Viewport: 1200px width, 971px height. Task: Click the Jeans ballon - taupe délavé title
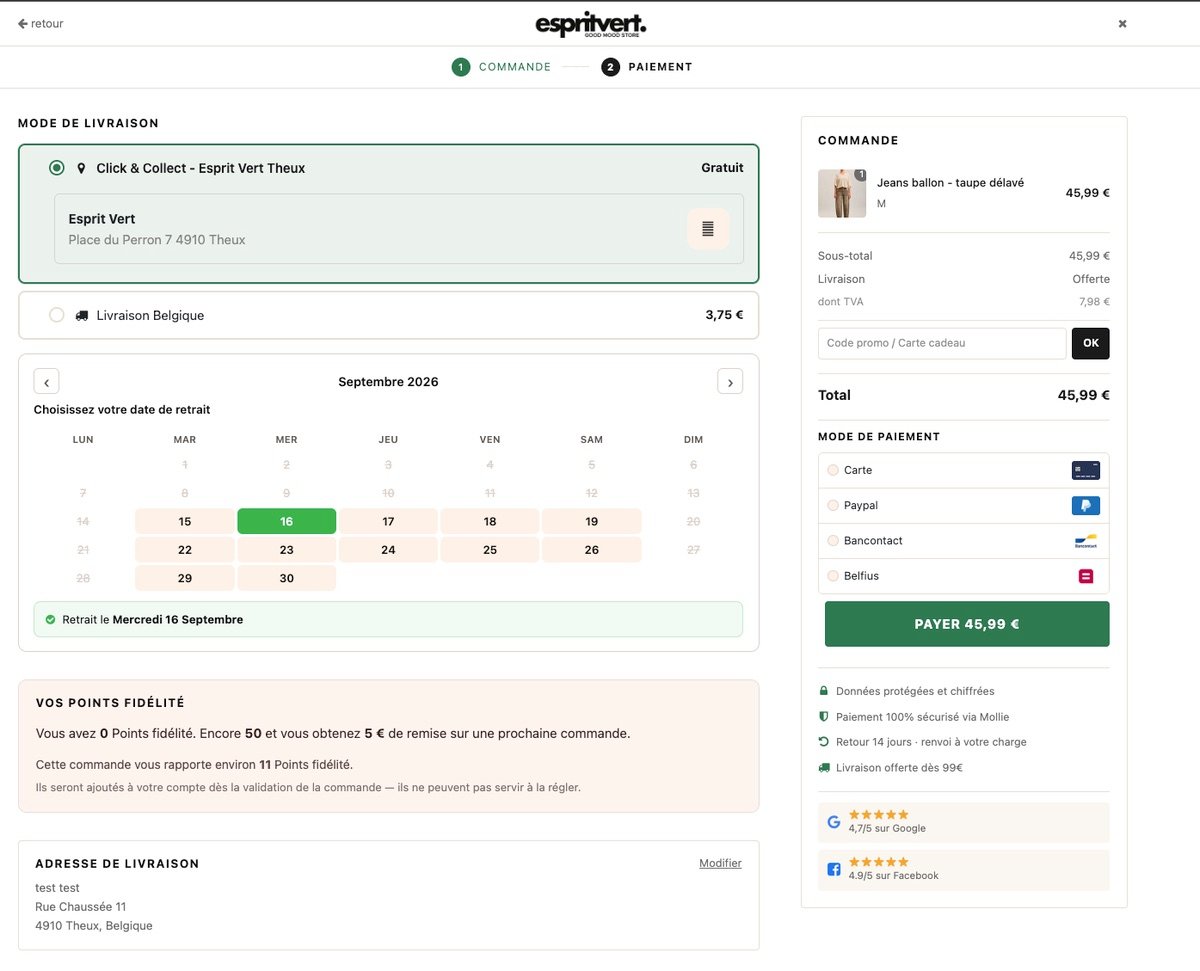(950, 183)
